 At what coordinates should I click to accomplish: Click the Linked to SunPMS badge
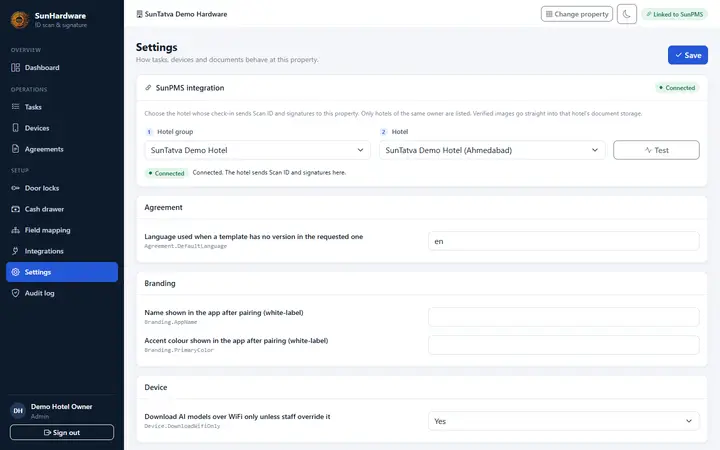coord(674,14)
